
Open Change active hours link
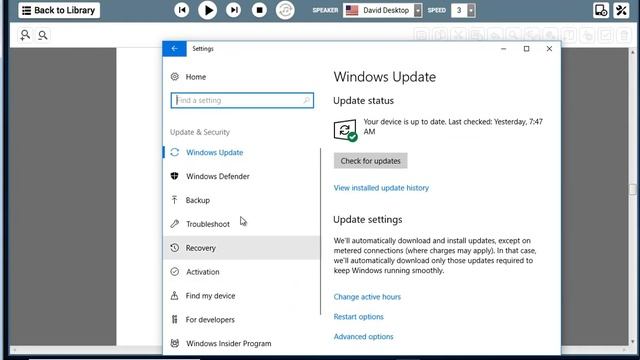click(x=367, y=297)
